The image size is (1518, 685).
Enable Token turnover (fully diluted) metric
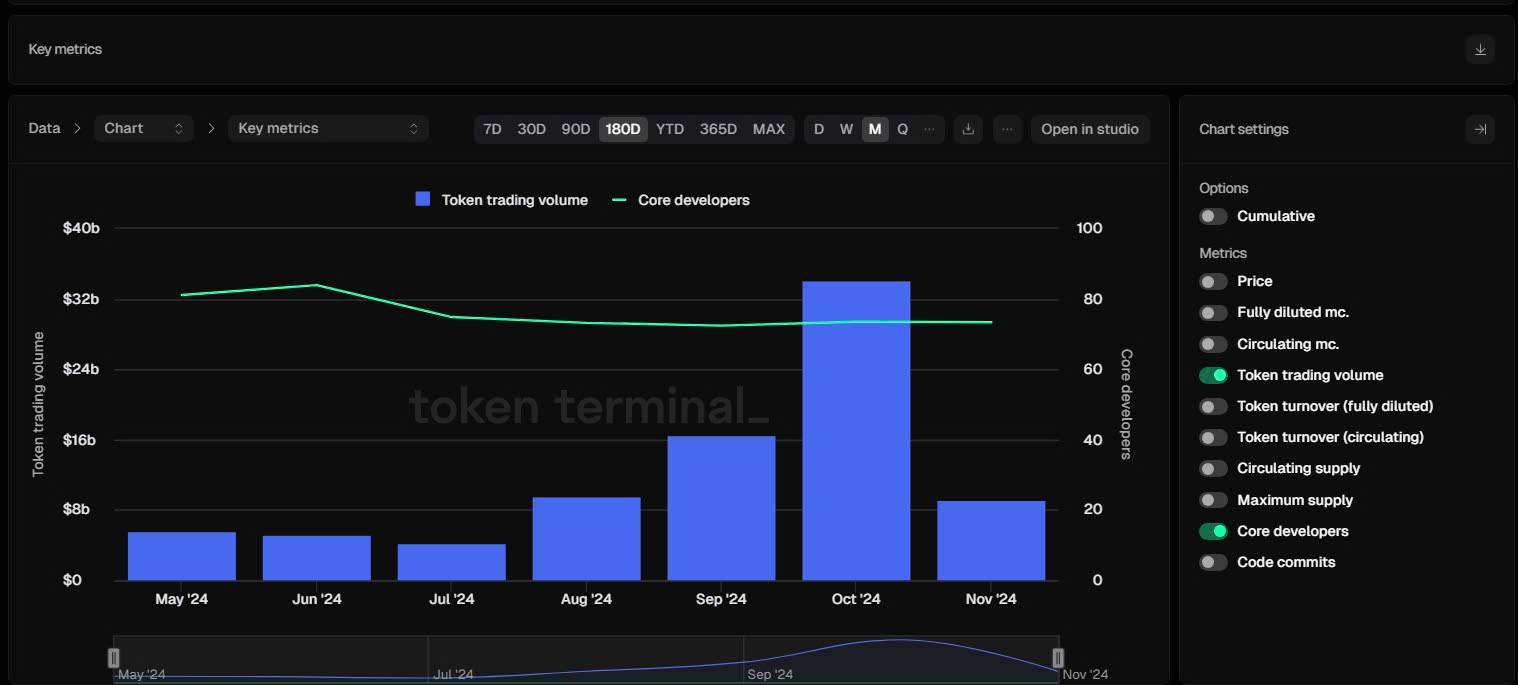(x=1213, y=406)
